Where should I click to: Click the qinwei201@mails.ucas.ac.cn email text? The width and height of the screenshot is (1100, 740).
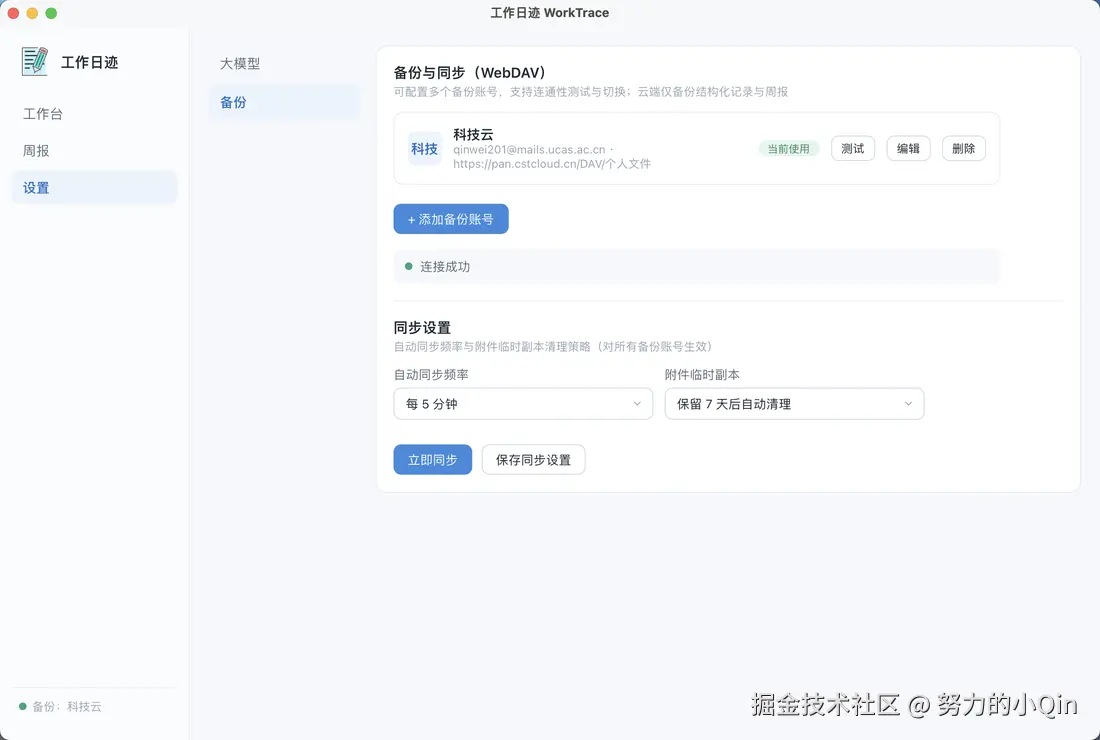tap(529, 149)
